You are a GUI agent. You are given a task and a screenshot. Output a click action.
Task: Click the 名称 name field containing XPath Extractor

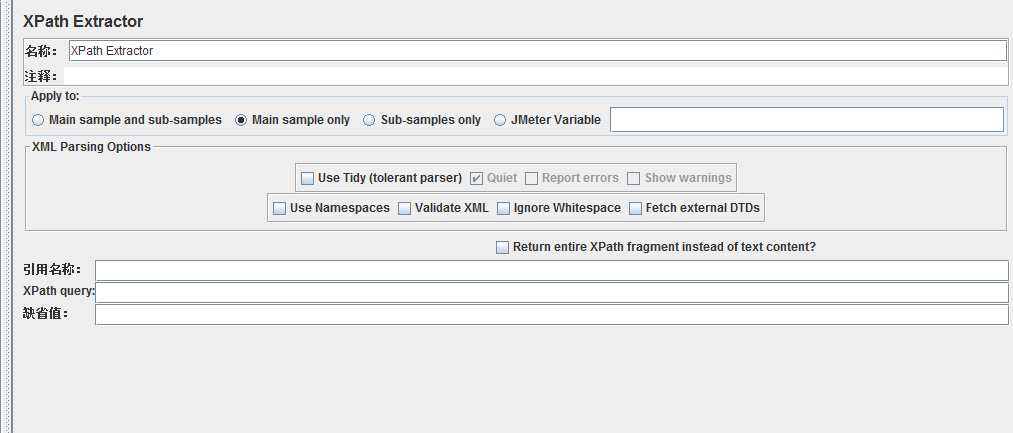538,50
